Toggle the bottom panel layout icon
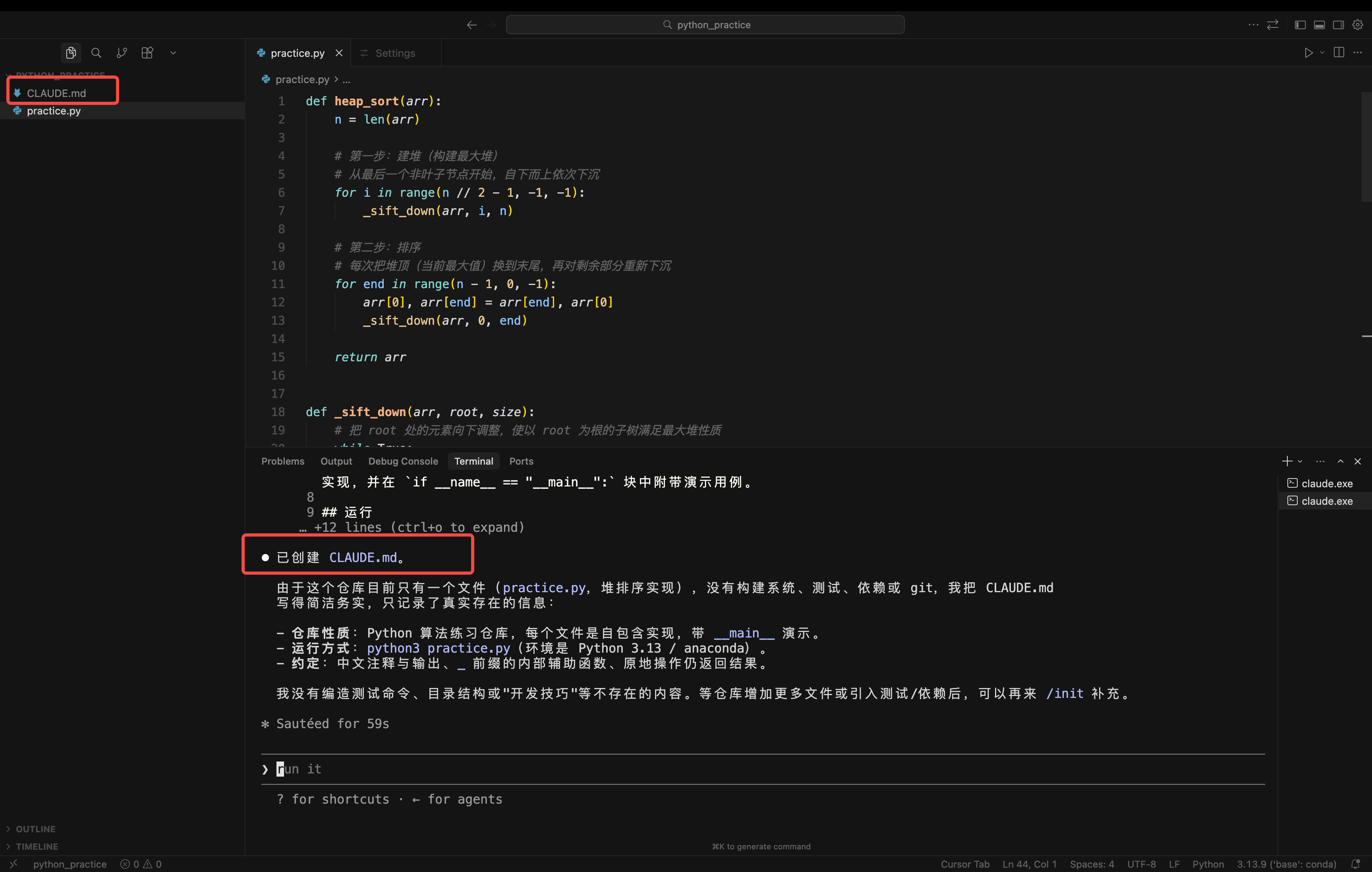1372x872 pixels. click(x=1319, y=25)
